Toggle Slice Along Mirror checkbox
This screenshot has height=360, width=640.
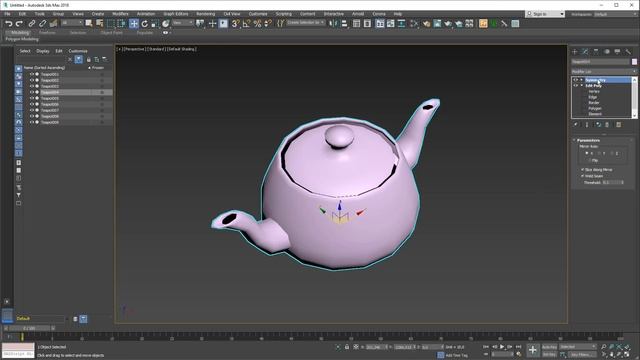[x=582, y=169]
